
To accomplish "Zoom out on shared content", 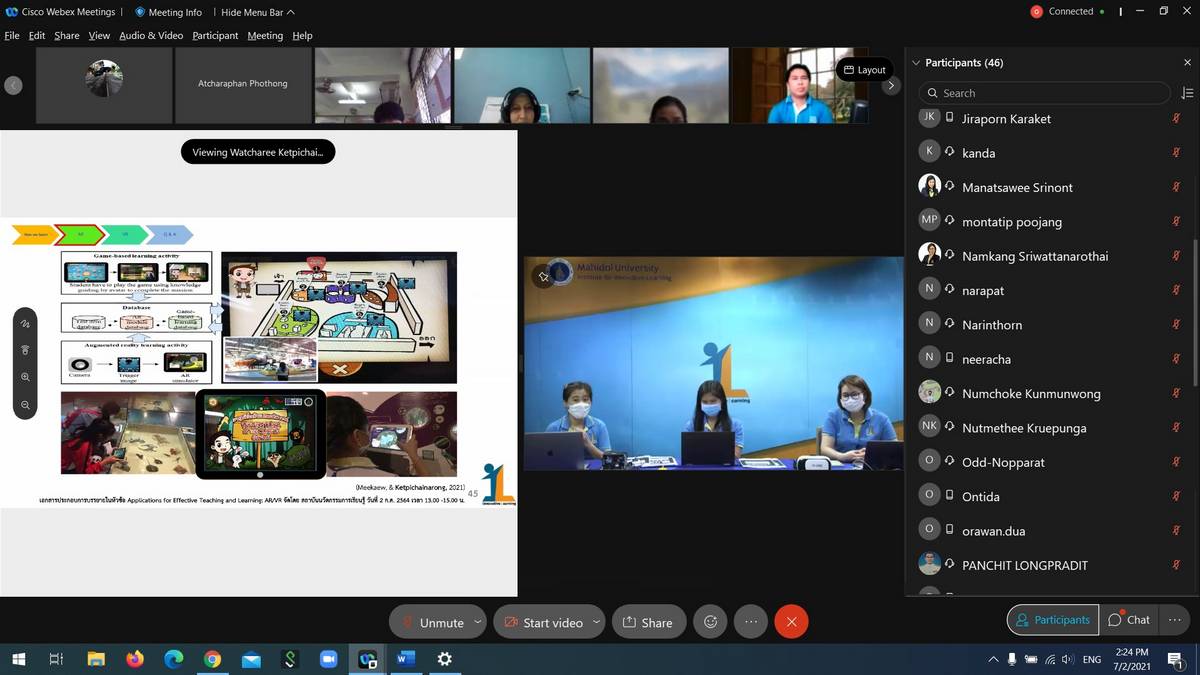I will pyautogui.click(x=26, y=405).
